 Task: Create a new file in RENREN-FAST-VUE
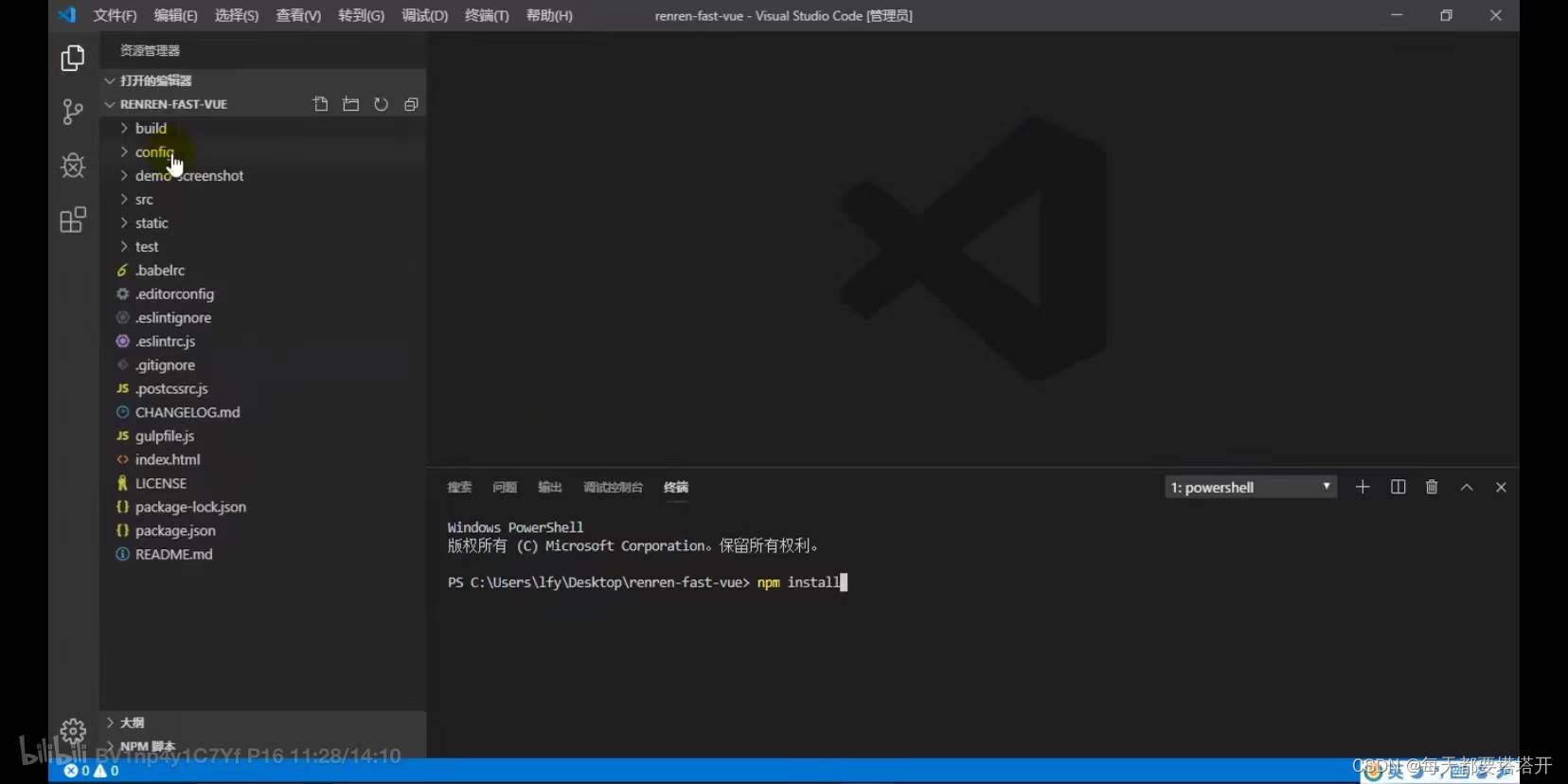pyautogui.click(x=321, y=104)
